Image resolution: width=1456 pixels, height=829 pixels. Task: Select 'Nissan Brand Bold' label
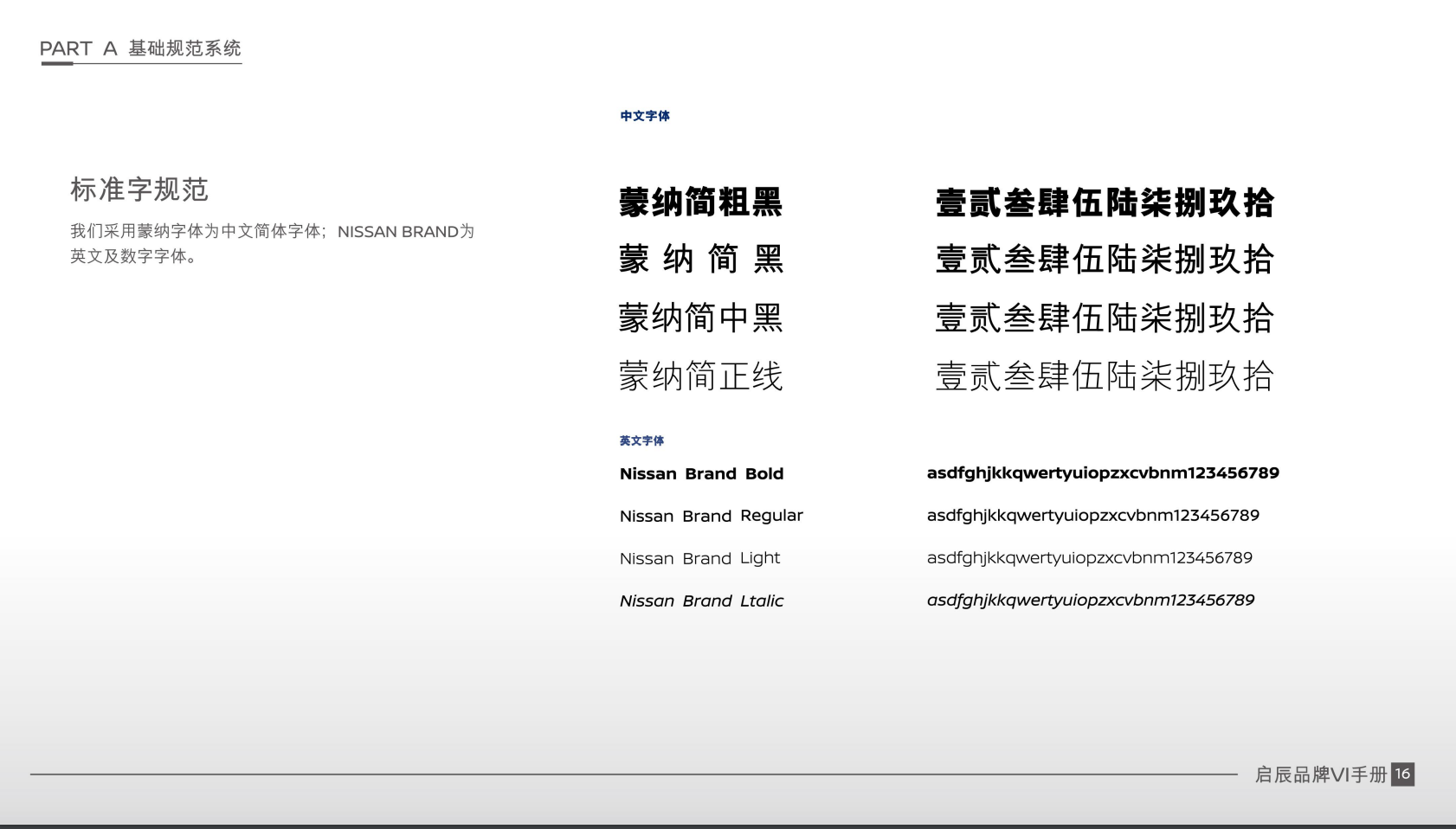click(x=702, y=473)
